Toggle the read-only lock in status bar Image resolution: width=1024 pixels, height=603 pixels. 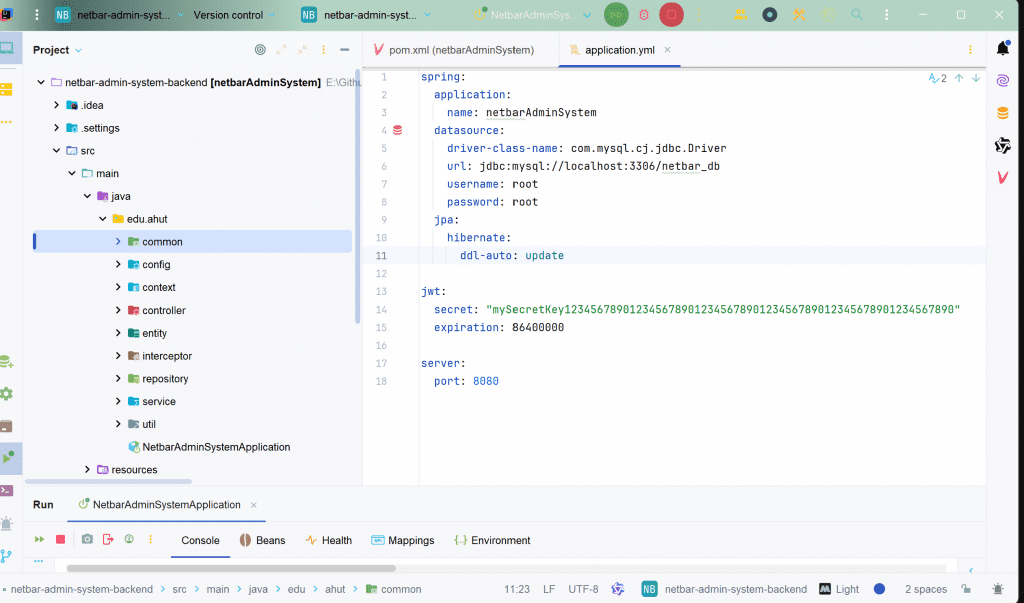[x=964, y=589]
